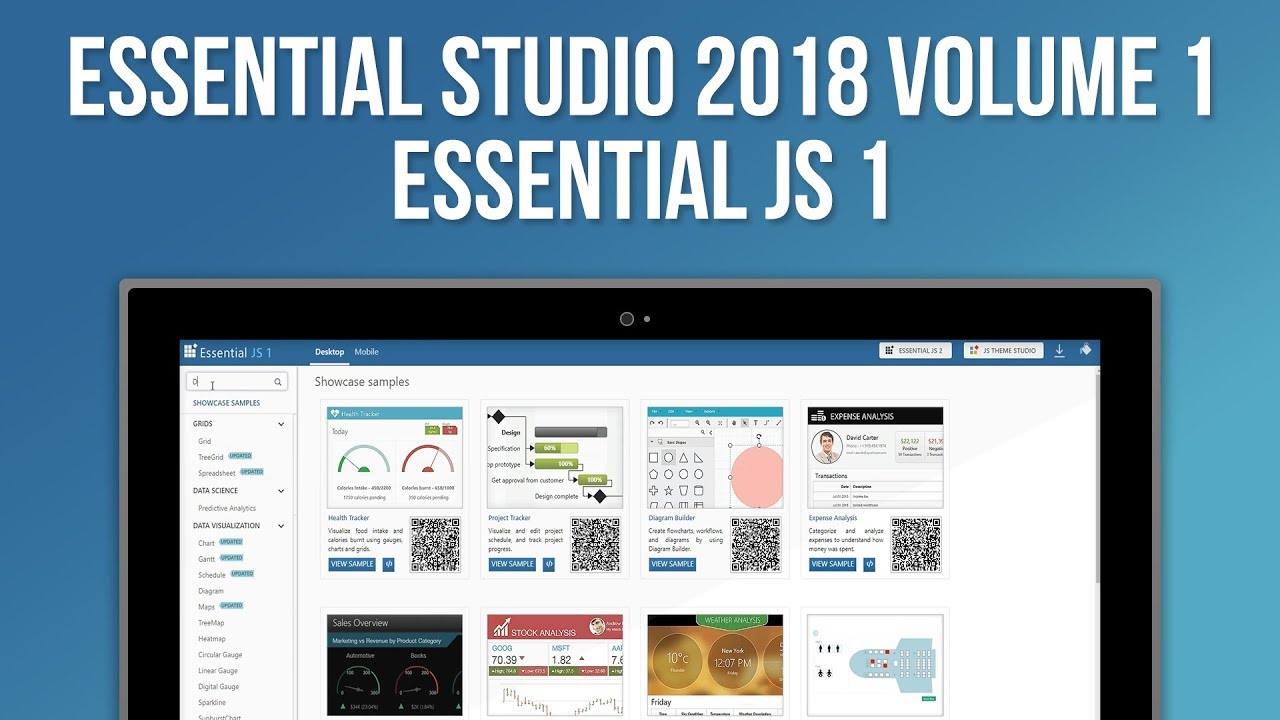Click the Essential JS 1 logo icon
Screen dimensions: 1280x720
tap(190, 352)
